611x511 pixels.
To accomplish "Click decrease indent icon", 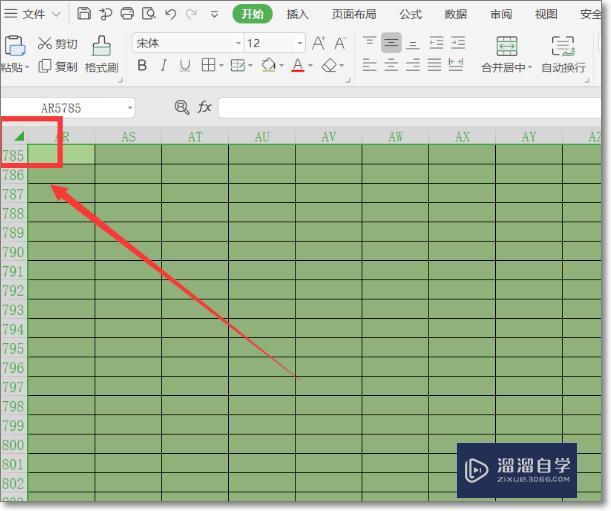I will pyautogui.click(x=436, y=42).
